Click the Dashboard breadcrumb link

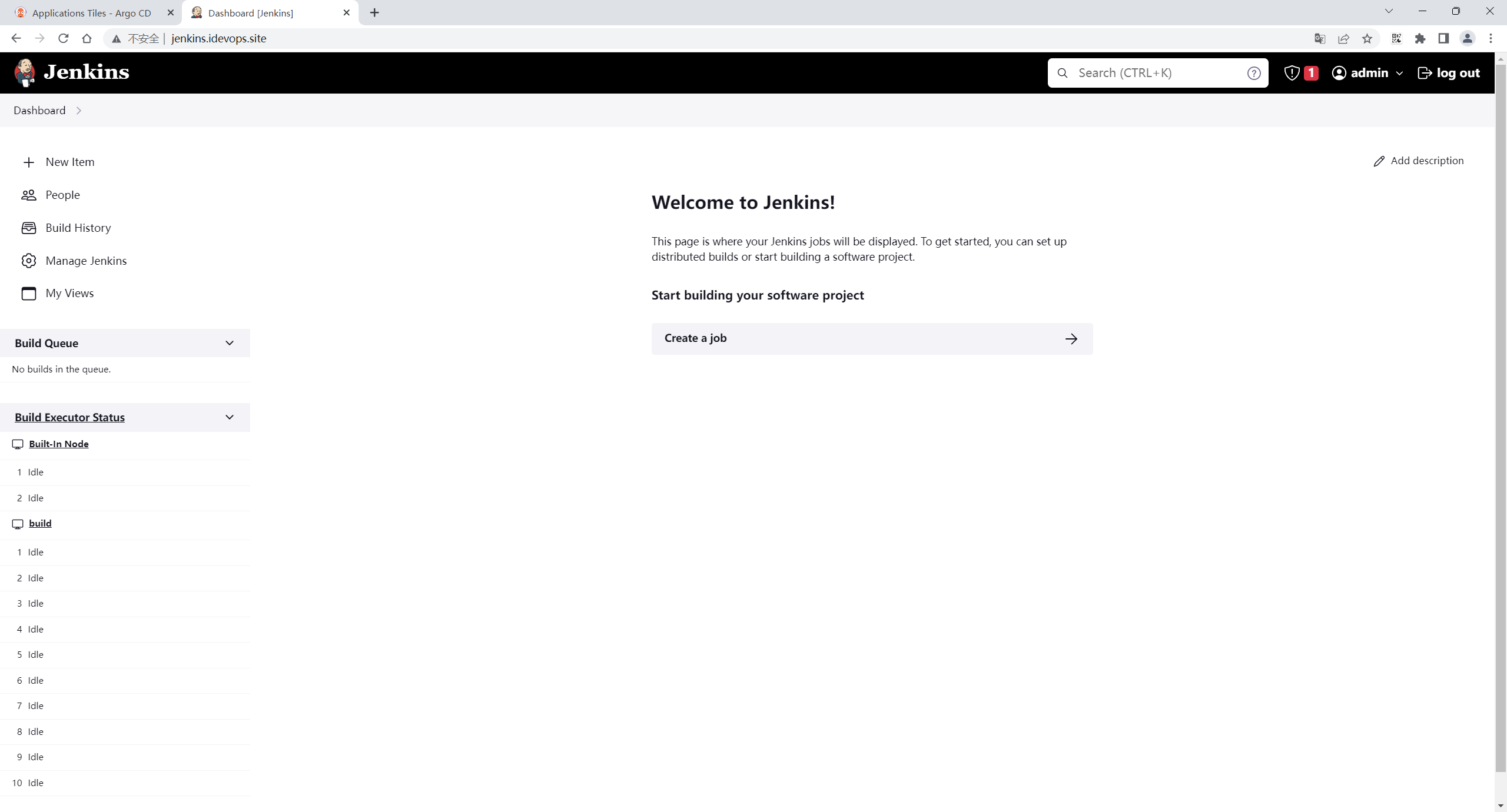point(39,111)
